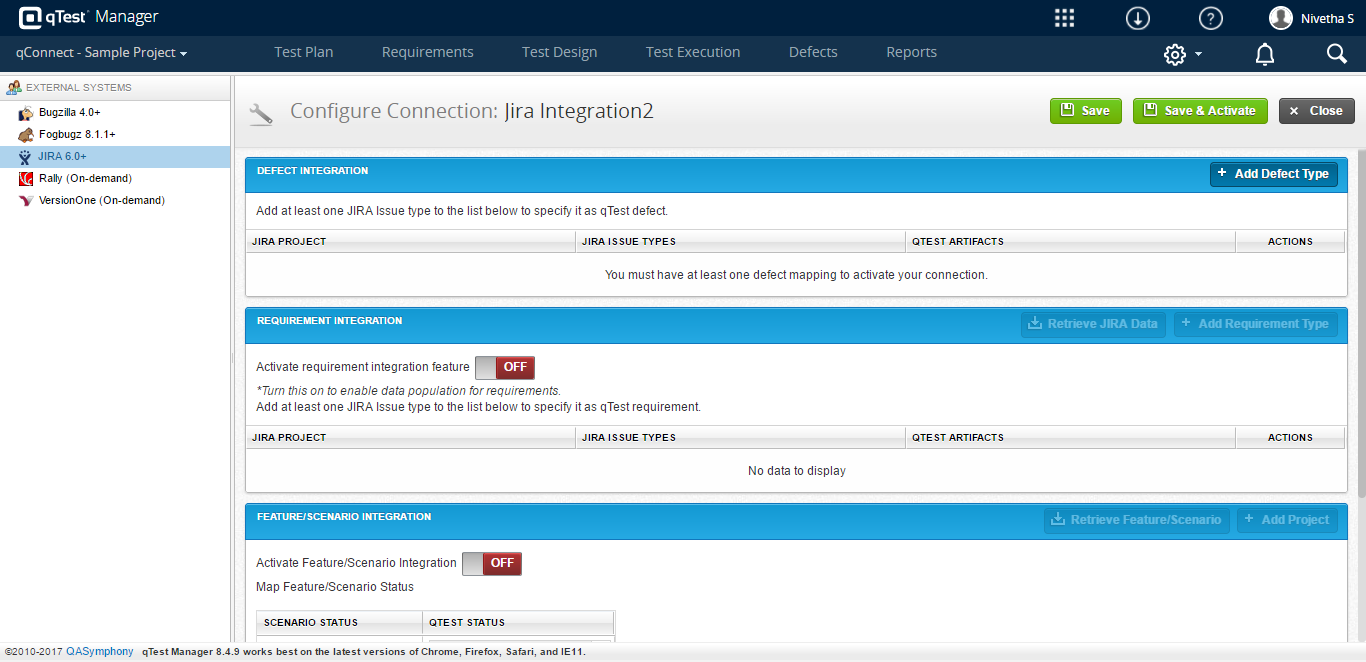Open the apps grid launcher icon
The height and width of the screenshot is (662, 1366).
click(x=1065, y=18)
